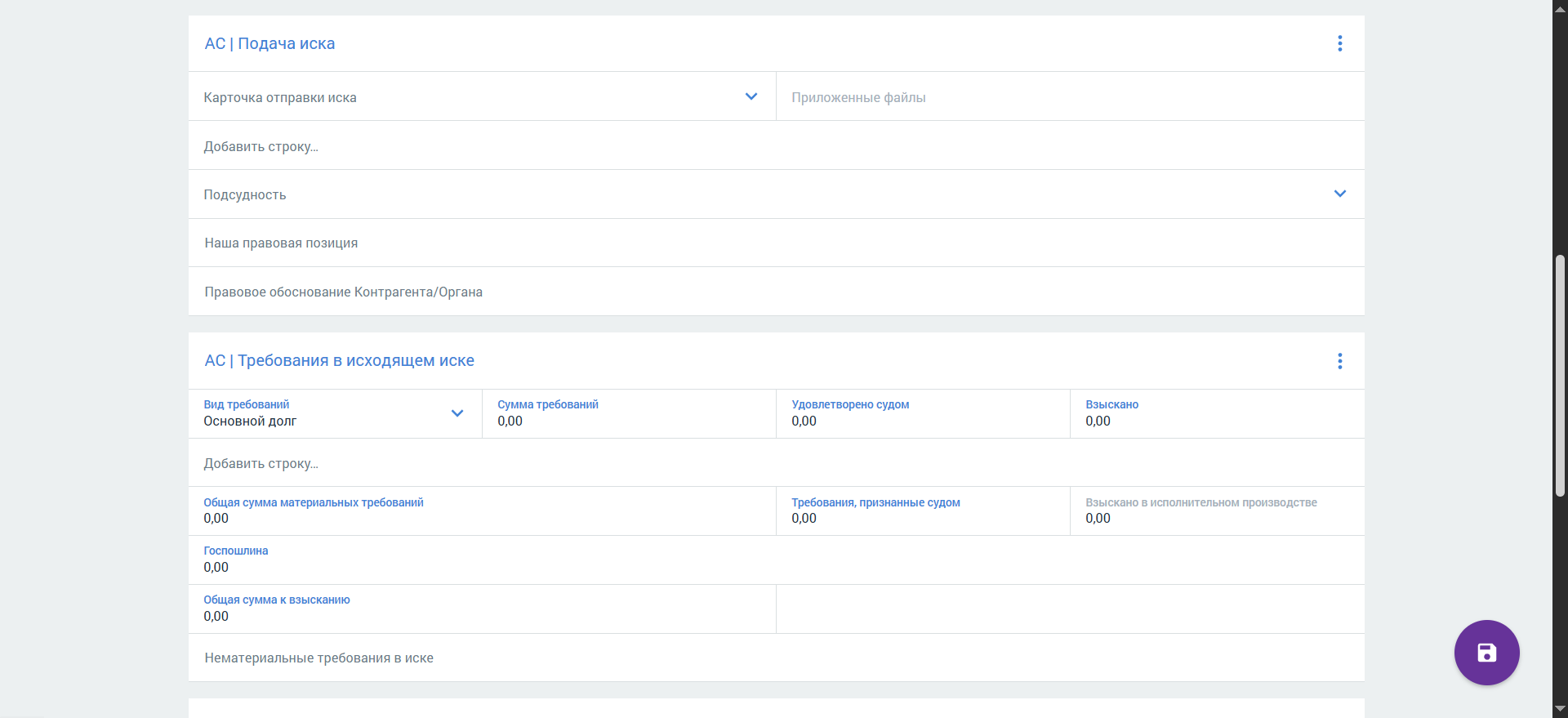This screenshot has width=1568, height=718.
Task: Click the Наша правовая позиция field
Action: click(776, 243)
